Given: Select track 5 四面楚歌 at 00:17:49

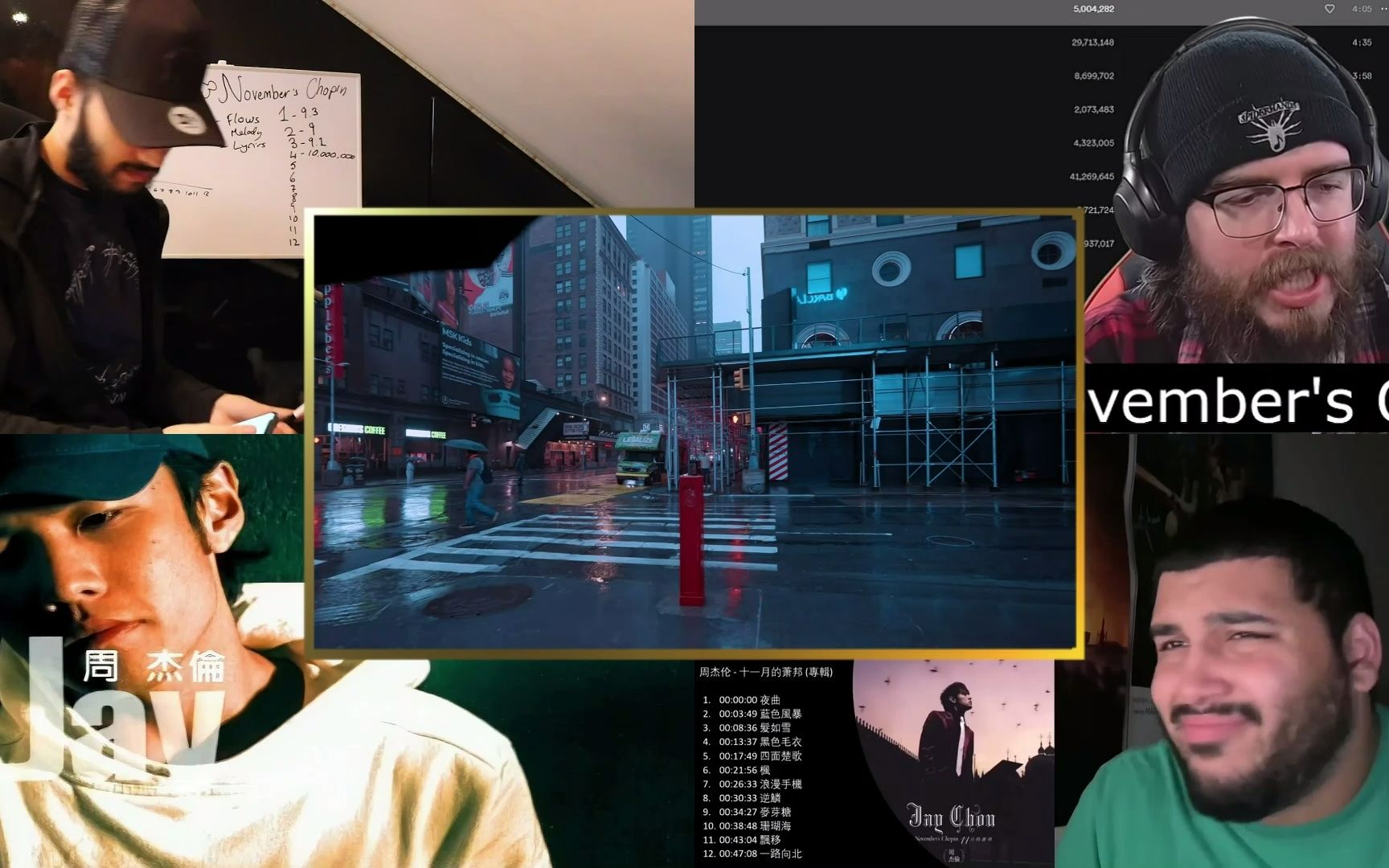Looking at the screenshot, I should (x=752, y=756).
